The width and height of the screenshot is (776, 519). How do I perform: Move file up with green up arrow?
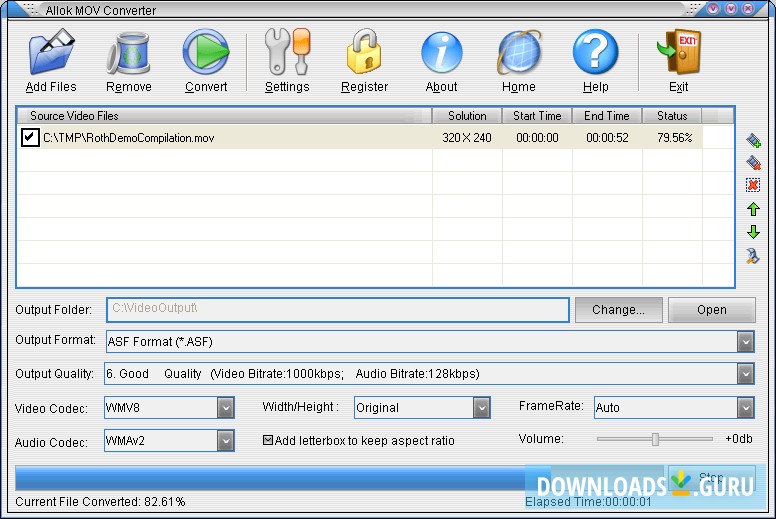pos(753,209)
